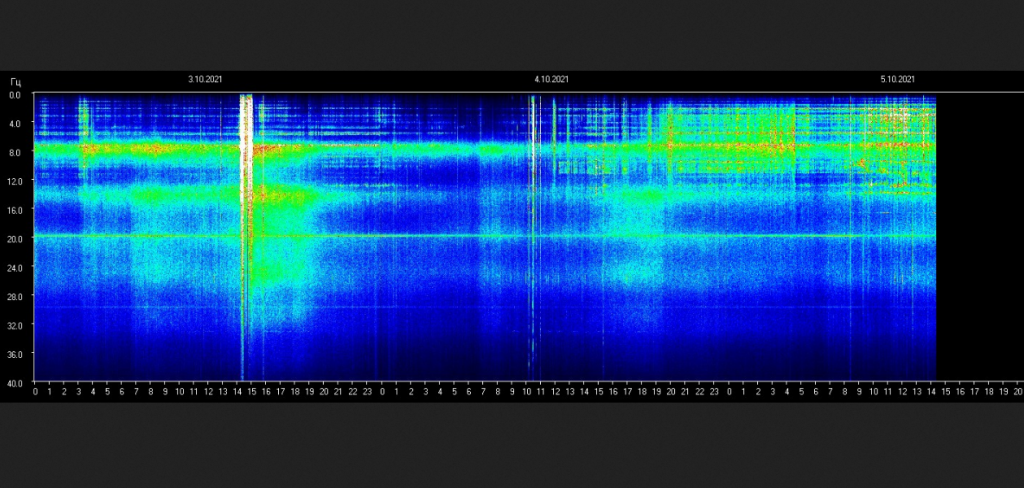Select the 4.10.2021 date label
This screenshot has height=488, width=1024.
pos(551,79)
